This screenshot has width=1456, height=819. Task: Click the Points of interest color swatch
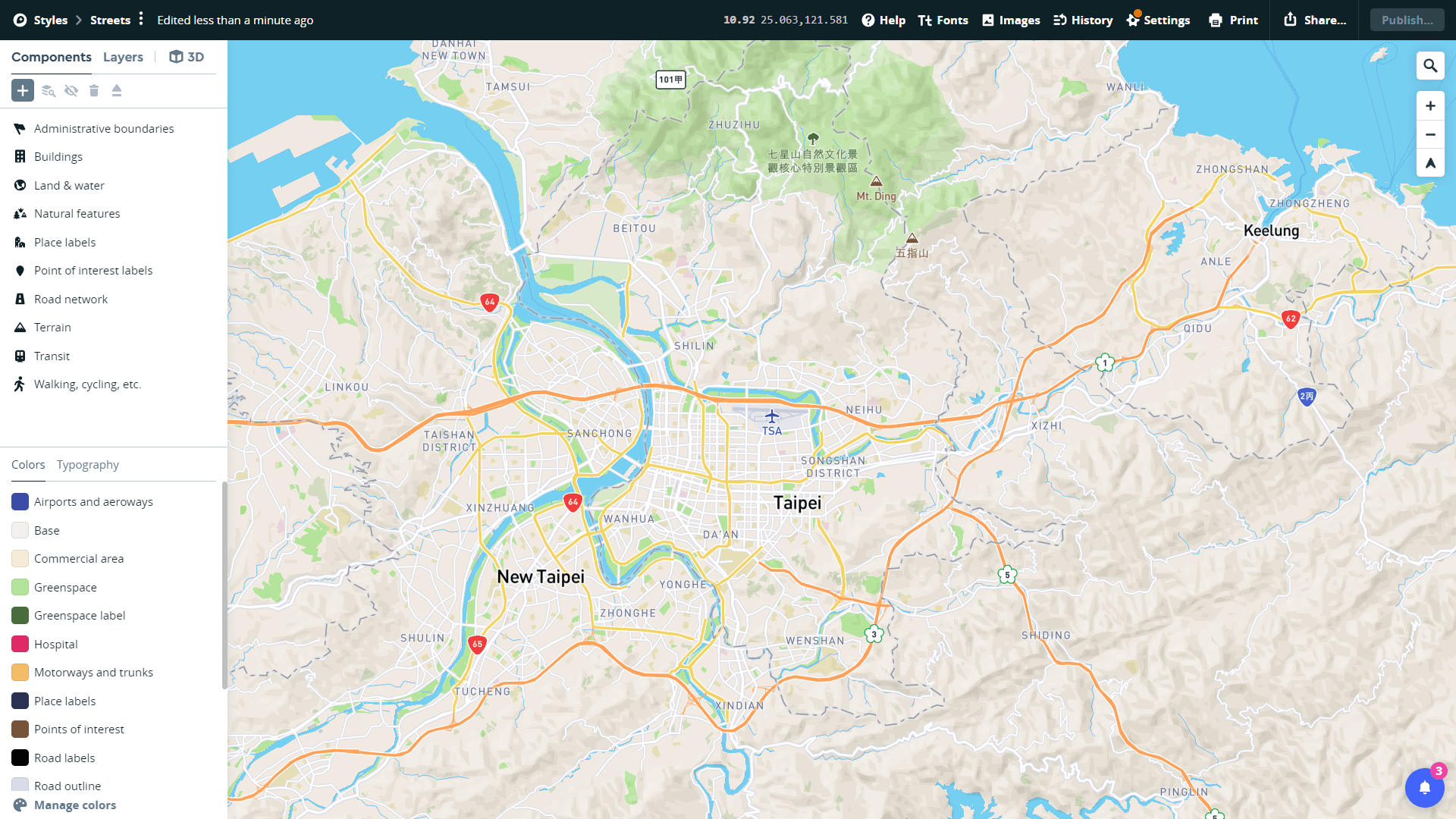[20, 730]
